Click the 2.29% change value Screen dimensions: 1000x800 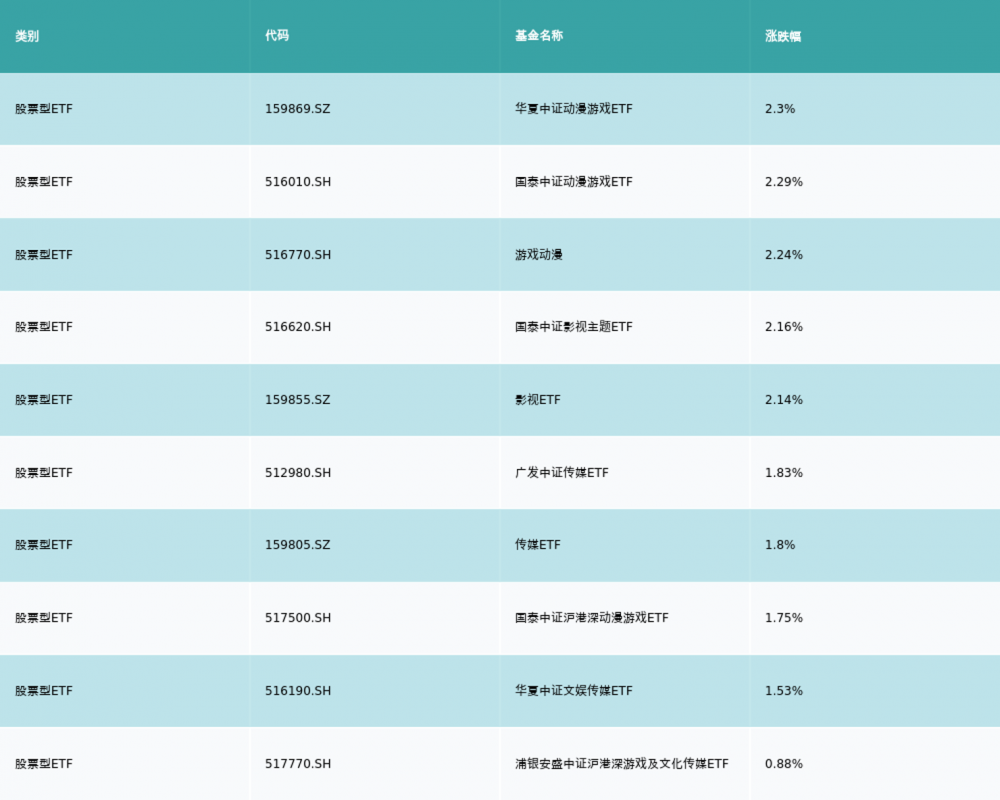(784, 182)
